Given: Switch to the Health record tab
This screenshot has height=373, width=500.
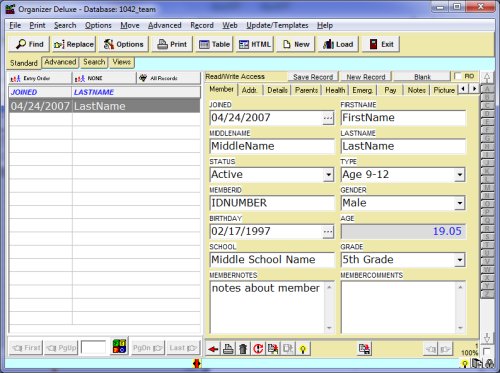Looking at the screenshot, I should click(335, 90).
